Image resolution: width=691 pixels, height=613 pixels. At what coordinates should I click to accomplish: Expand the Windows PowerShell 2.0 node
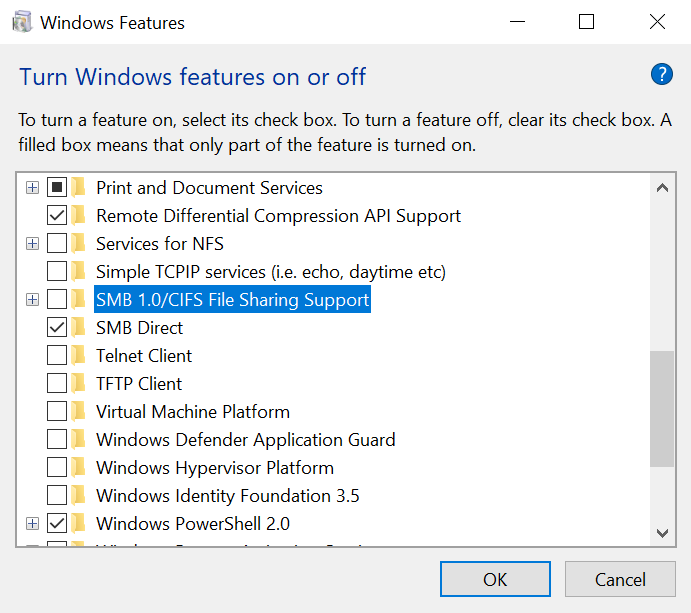[32, 523]
